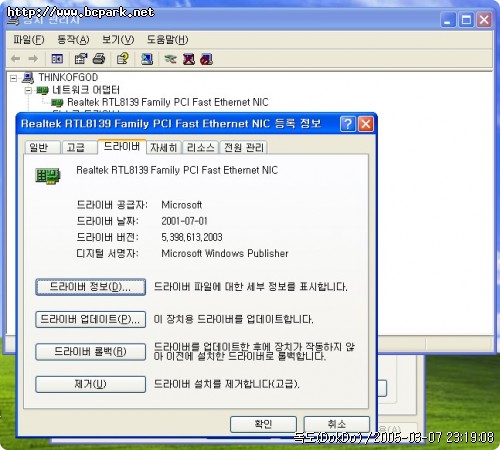Maximize the Device Manager window

pyautogui.click(x=466, y=20)
